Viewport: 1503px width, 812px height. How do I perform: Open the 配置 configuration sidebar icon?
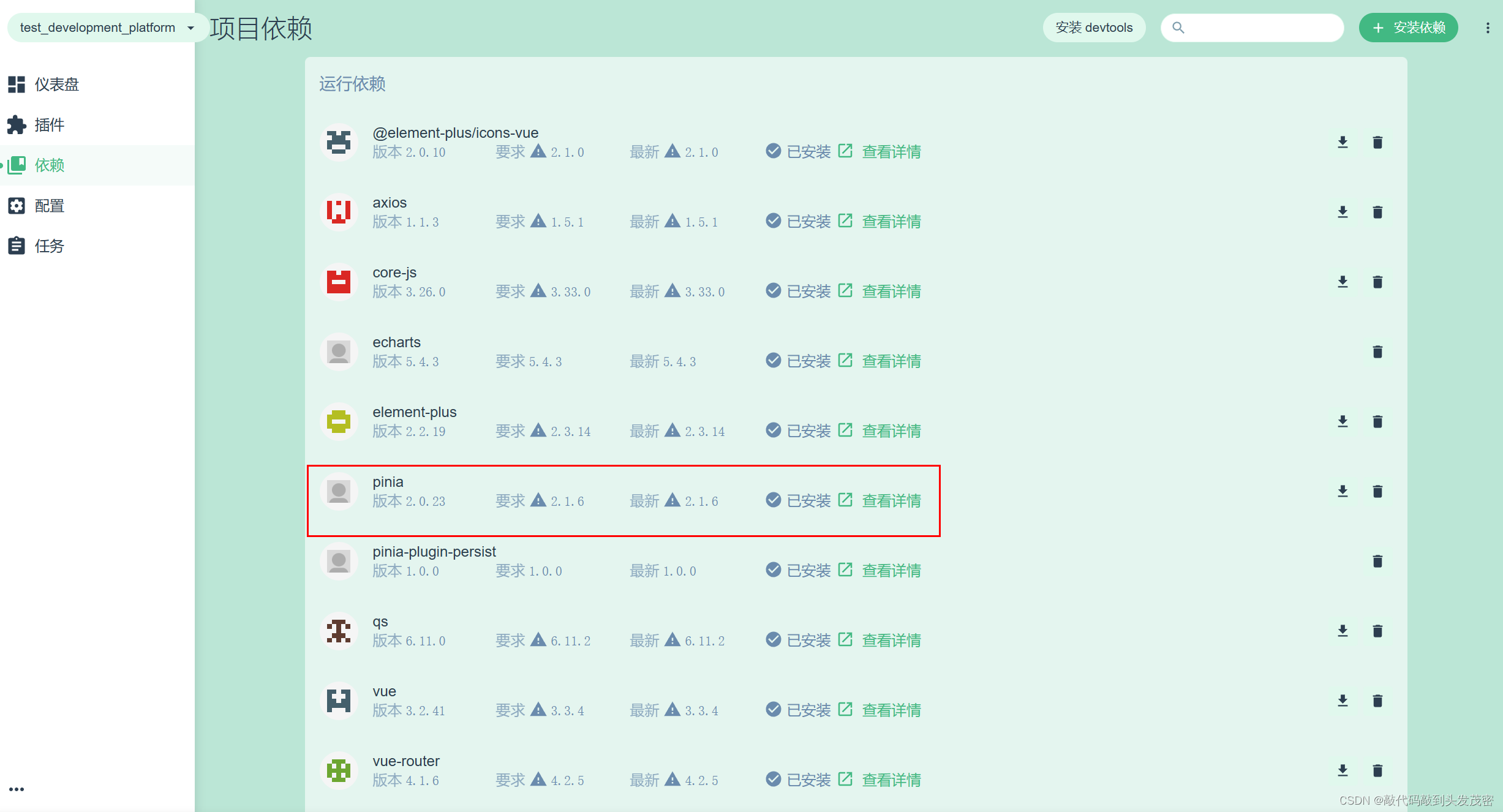[x=17, y=206]
